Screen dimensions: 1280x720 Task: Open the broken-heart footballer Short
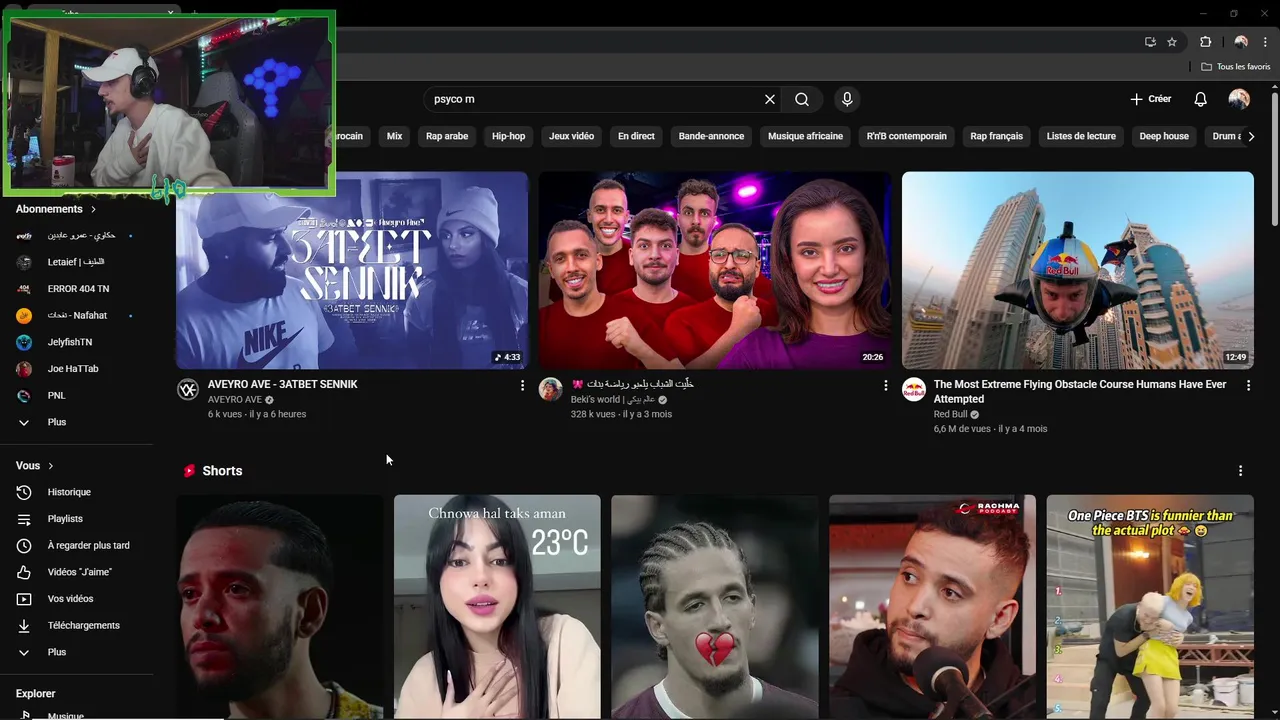715,607
